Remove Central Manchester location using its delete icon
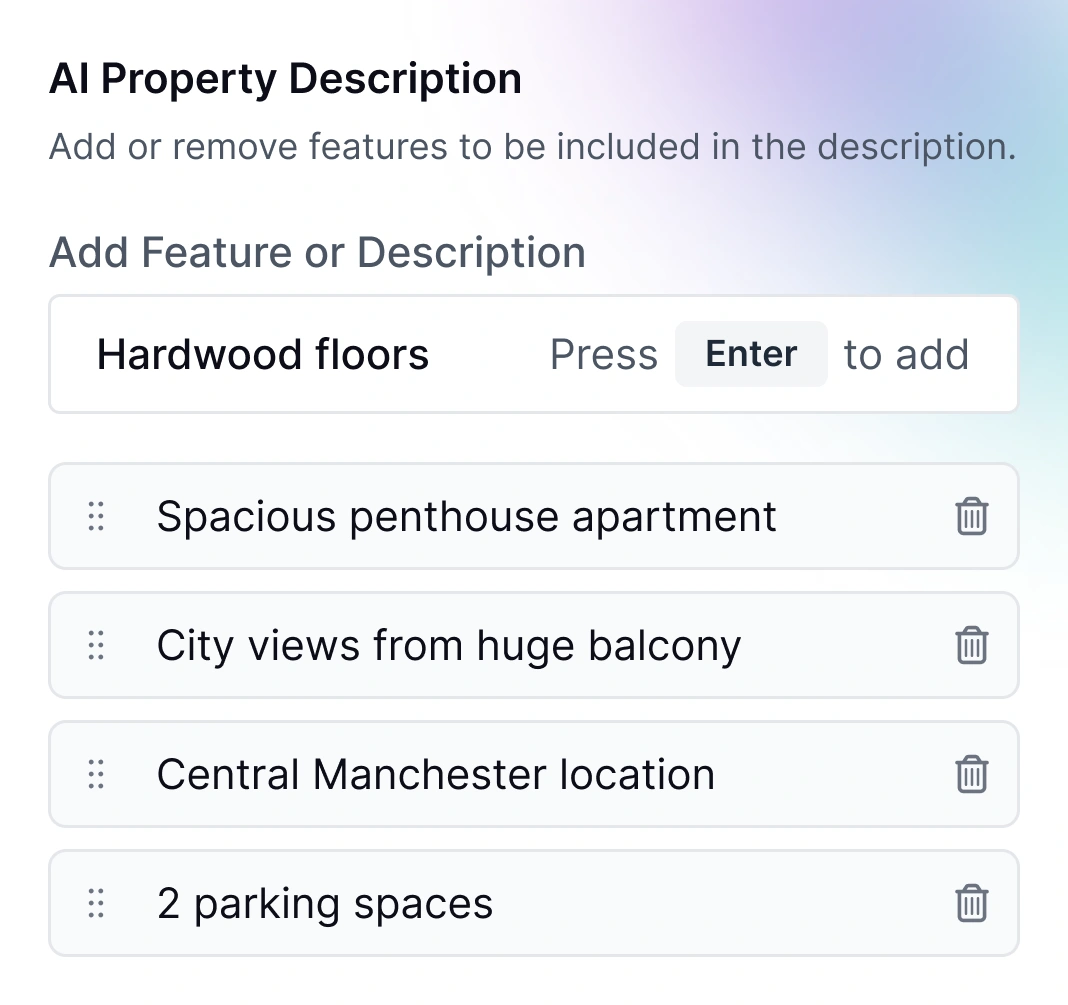The image size is (1068, 1005). point(972,774)
